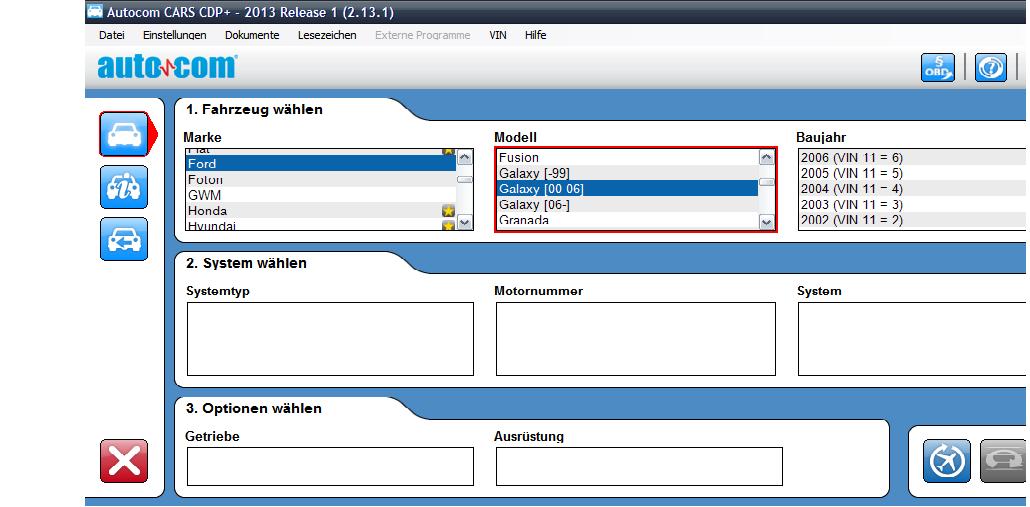Click the Modell list scroll-down arrow

[x=767, y=223]
